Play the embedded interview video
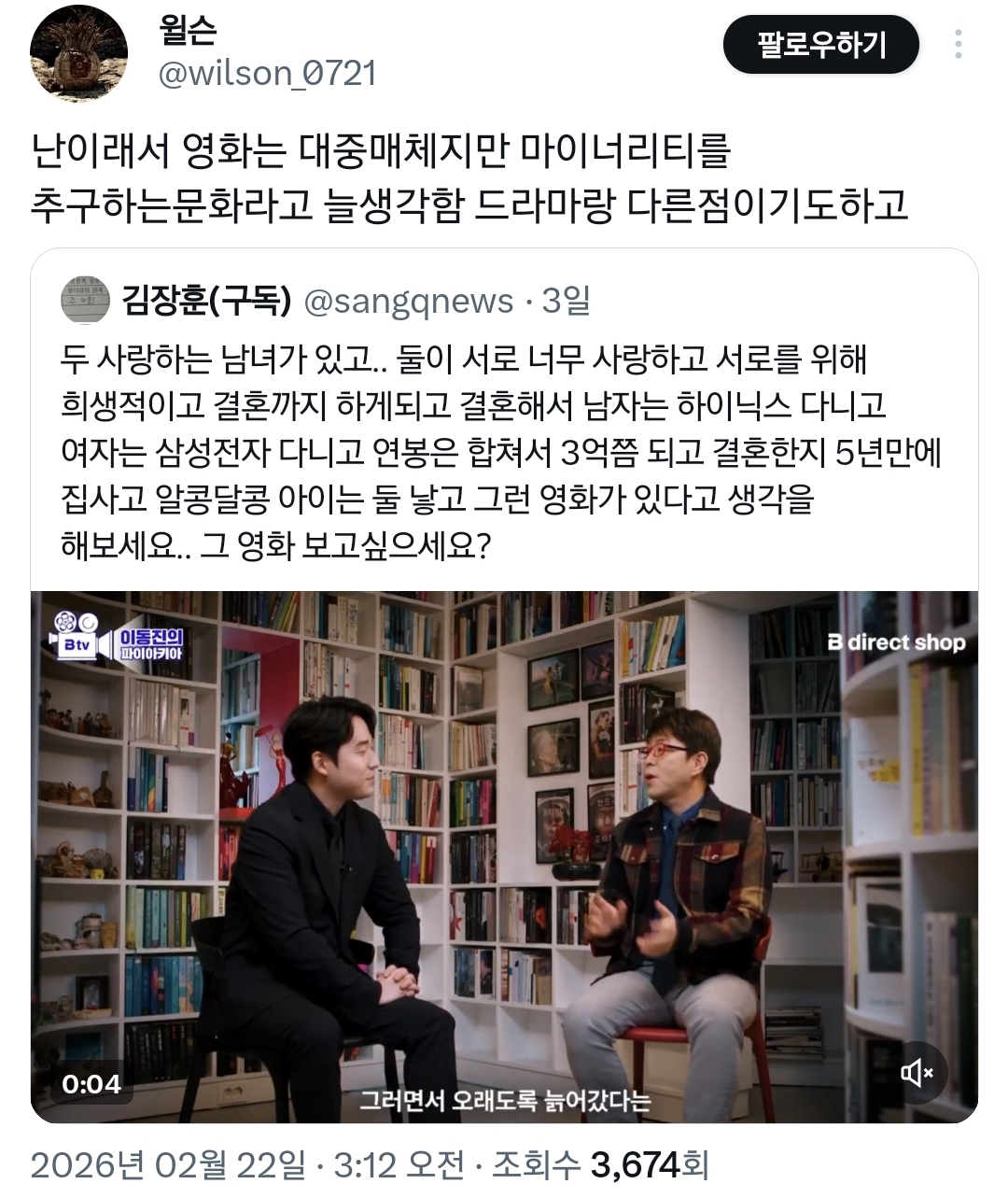 [504, 856]
